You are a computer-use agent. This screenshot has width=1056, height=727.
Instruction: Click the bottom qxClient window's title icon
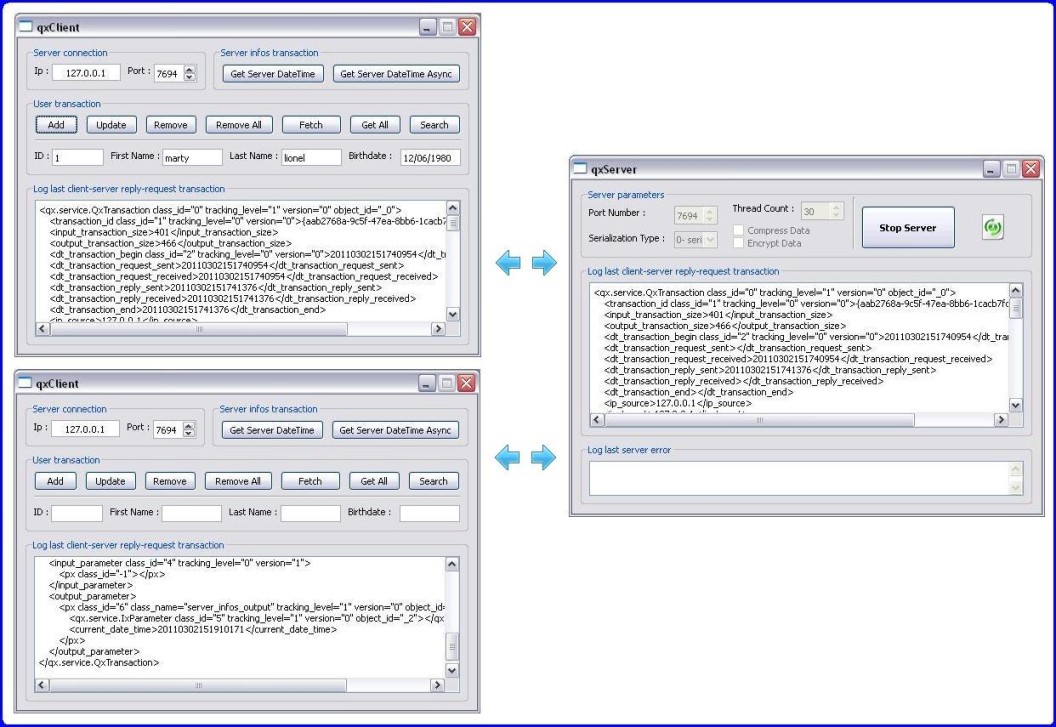(x=24, y=383)
